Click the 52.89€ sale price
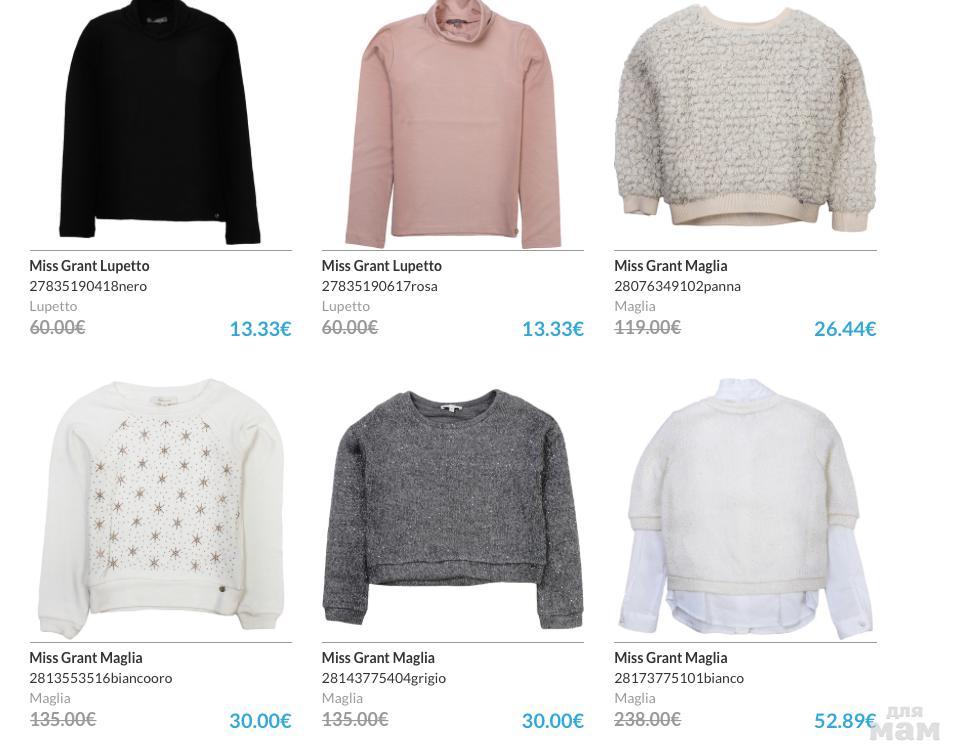The width and height of the screenshot is (955, 755). pyautogui.click(x=845, y=721)
